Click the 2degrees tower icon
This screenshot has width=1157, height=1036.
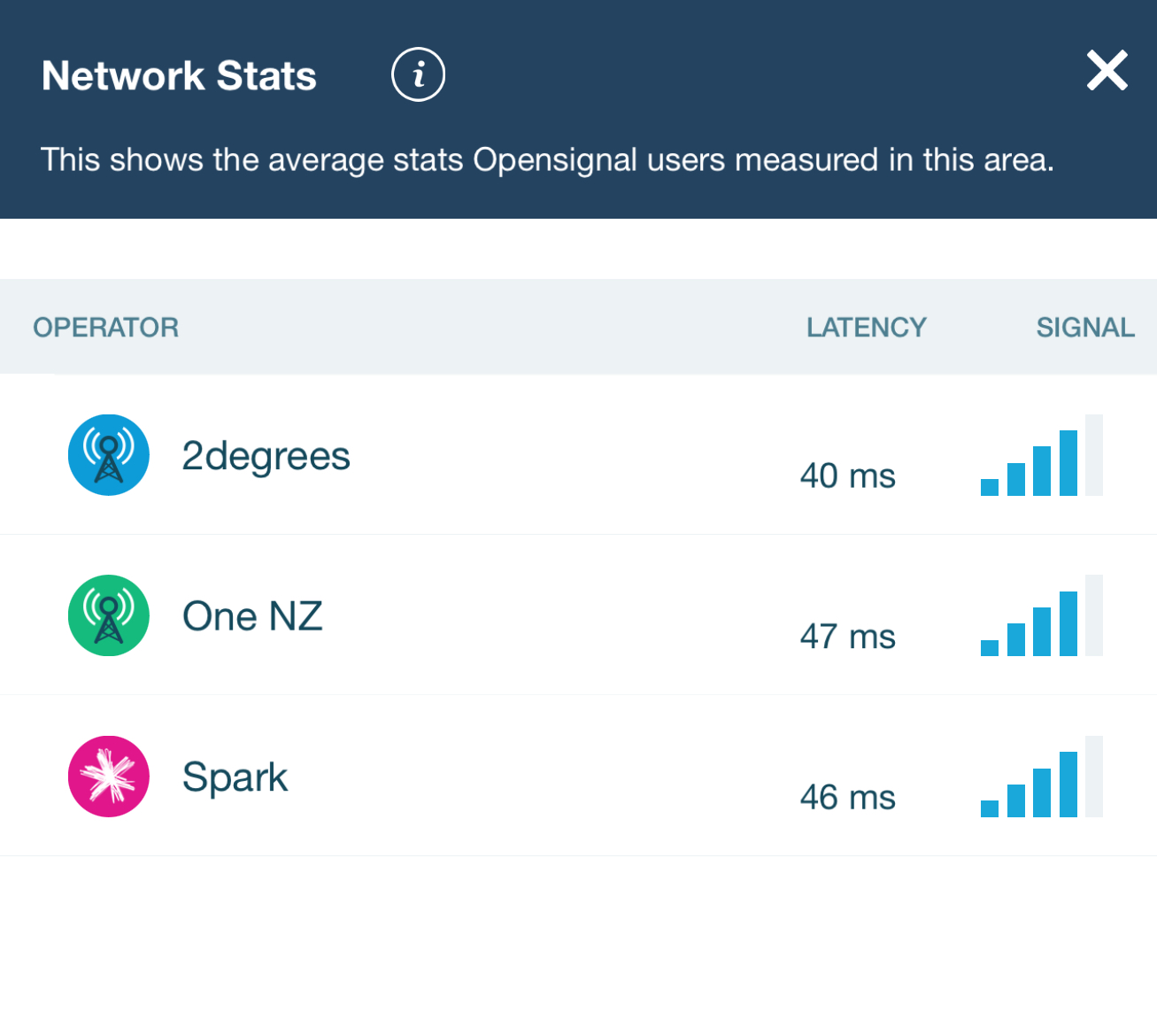tap(109, 455)
